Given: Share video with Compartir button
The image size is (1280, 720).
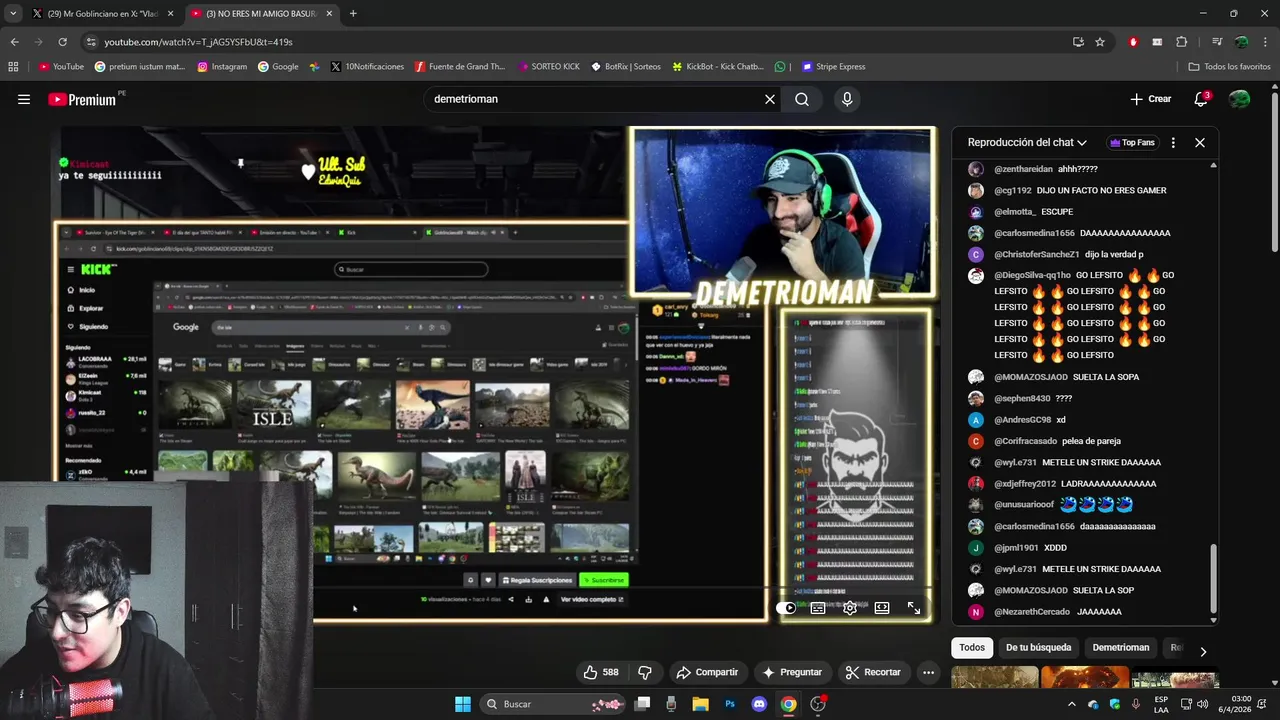Looking at the screenshot, I should [x=707, y=672].
